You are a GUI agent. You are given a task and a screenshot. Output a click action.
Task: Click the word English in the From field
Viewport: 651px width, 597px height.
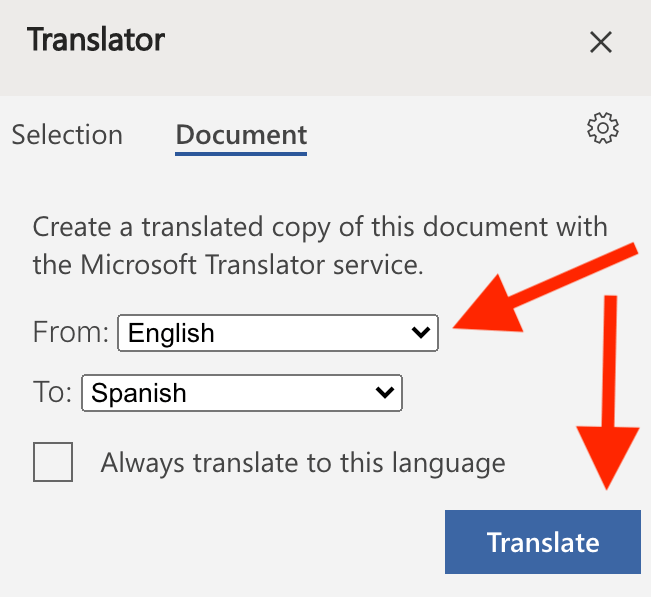pos(171,333)
